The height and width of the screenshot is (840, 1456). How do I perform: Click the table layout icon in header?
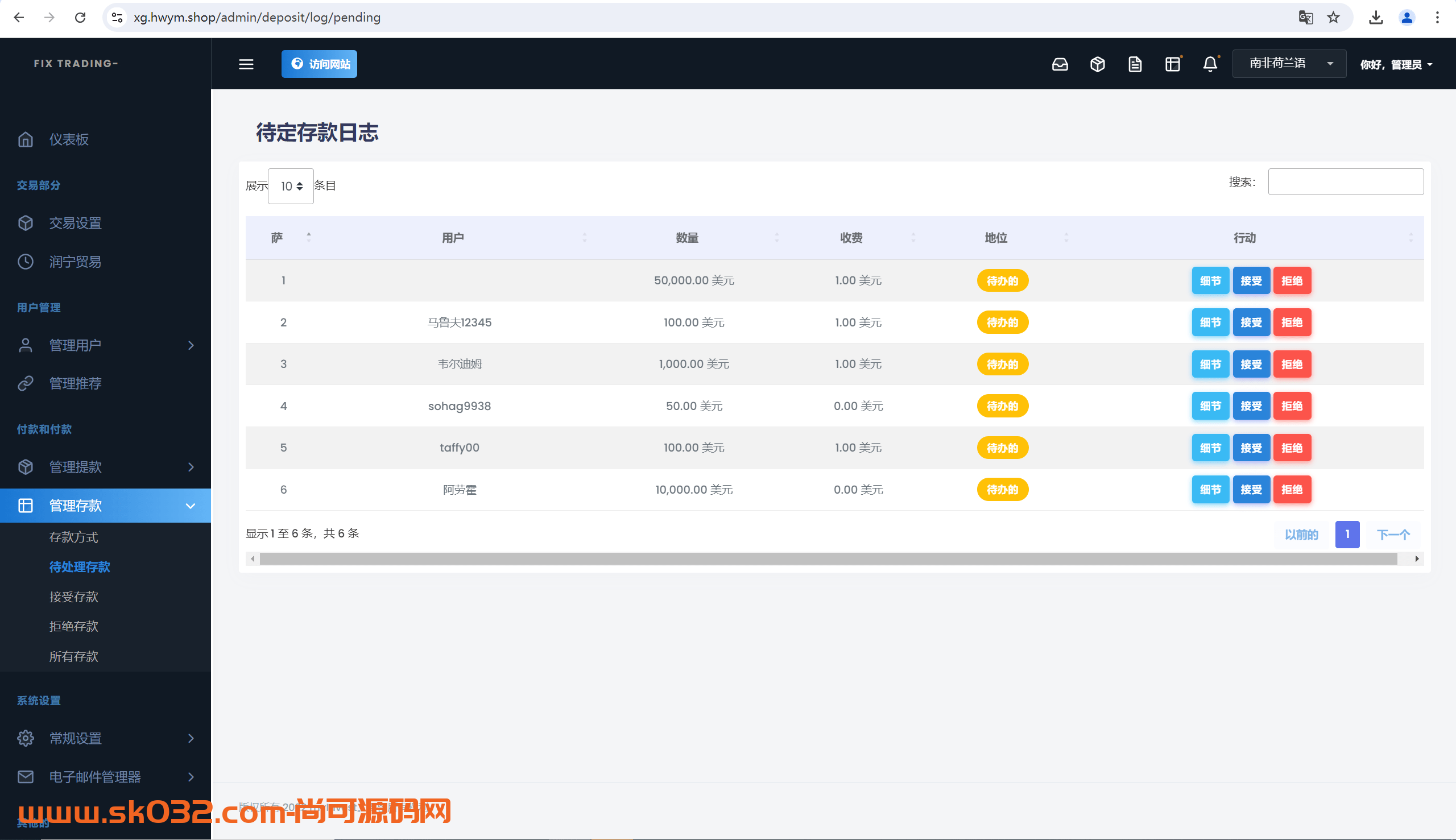point(1173,64)
